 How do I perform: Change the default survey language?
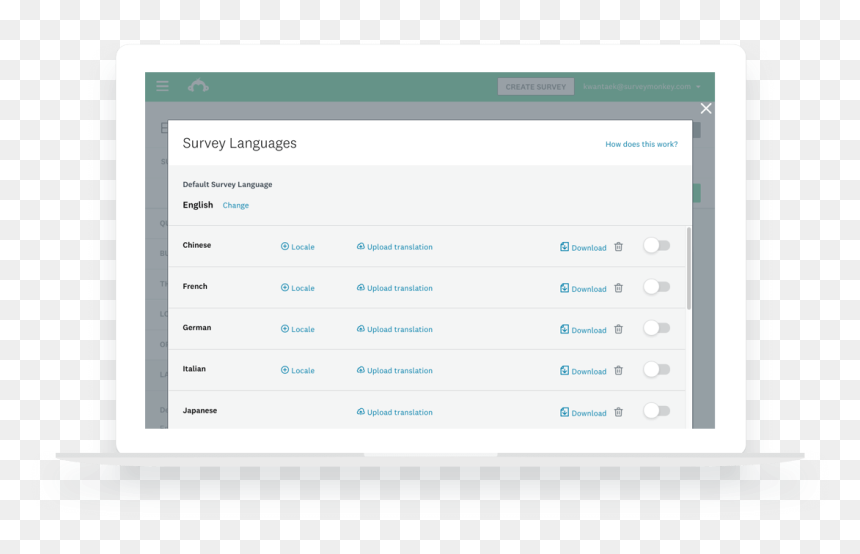pyautogui.click(x=235, y=205)
